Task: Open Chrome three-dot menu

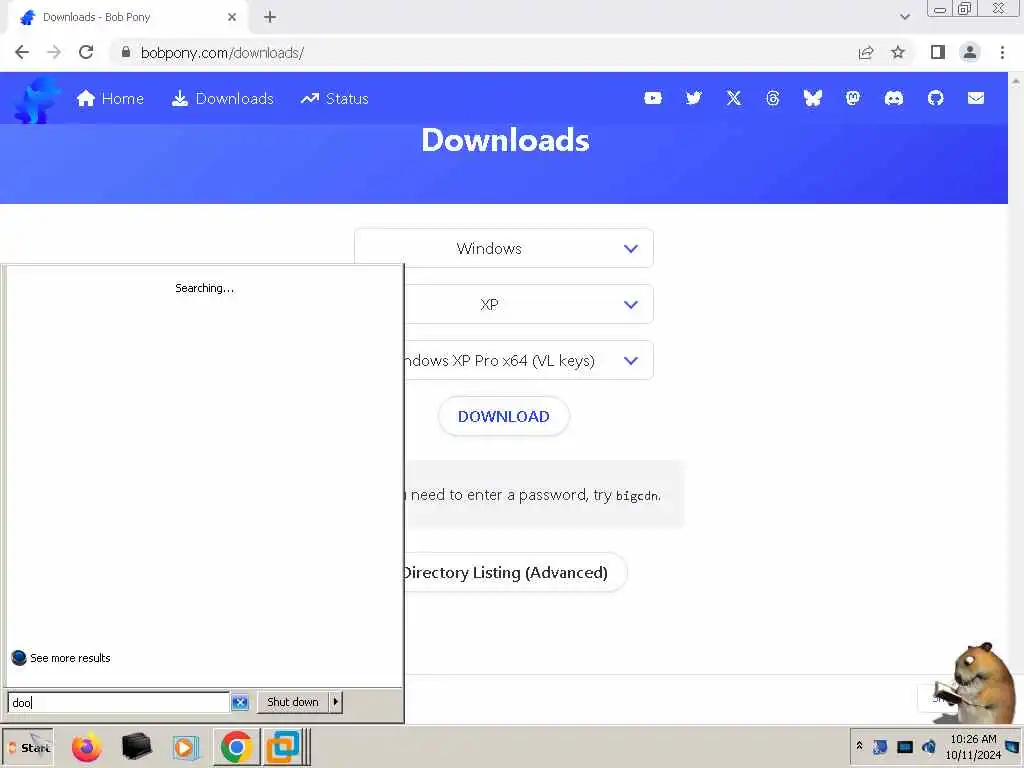Action: pyautogui.click(x=1002, y=52)
